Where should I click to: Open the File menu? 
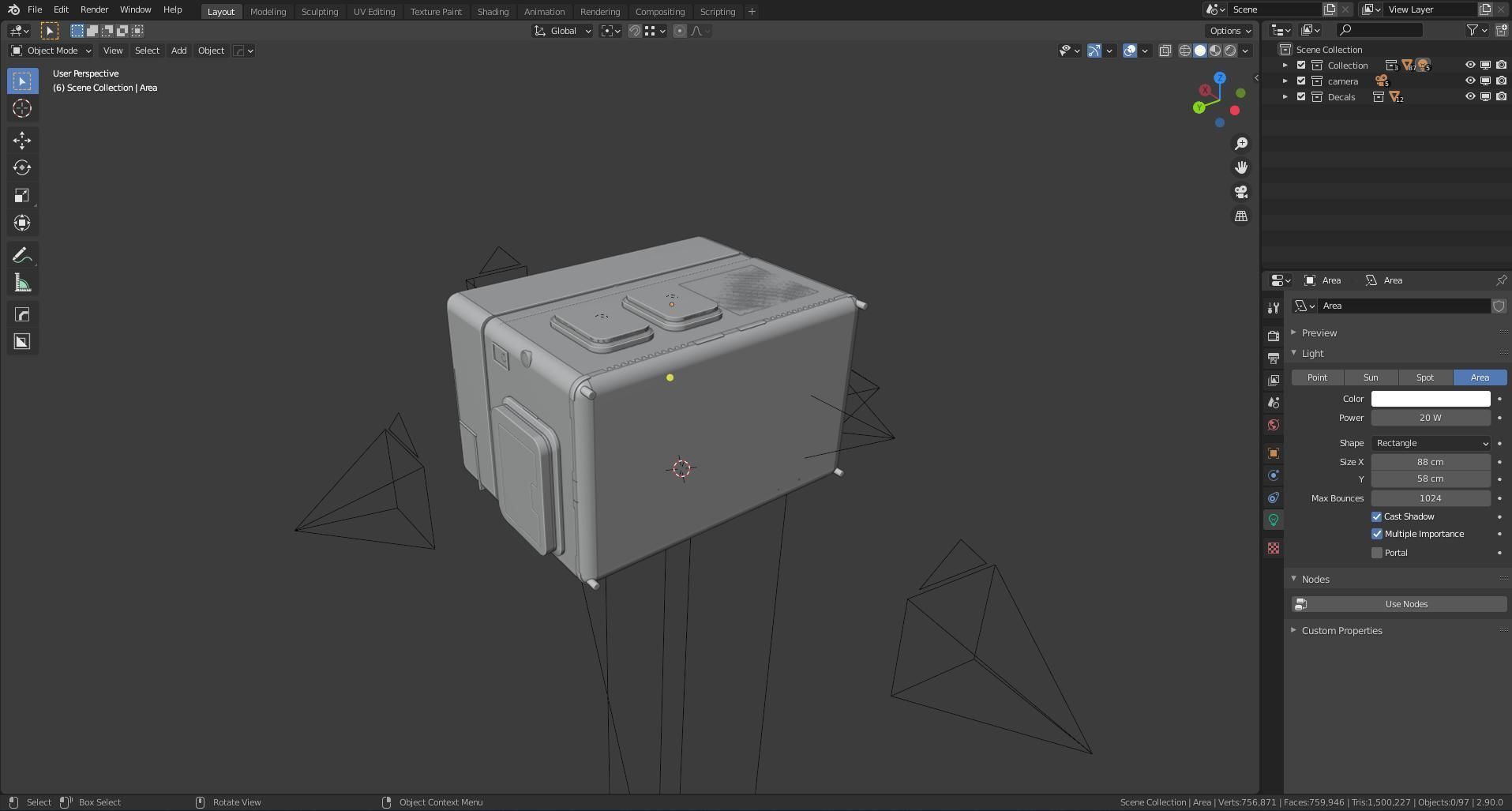point(35,9)
